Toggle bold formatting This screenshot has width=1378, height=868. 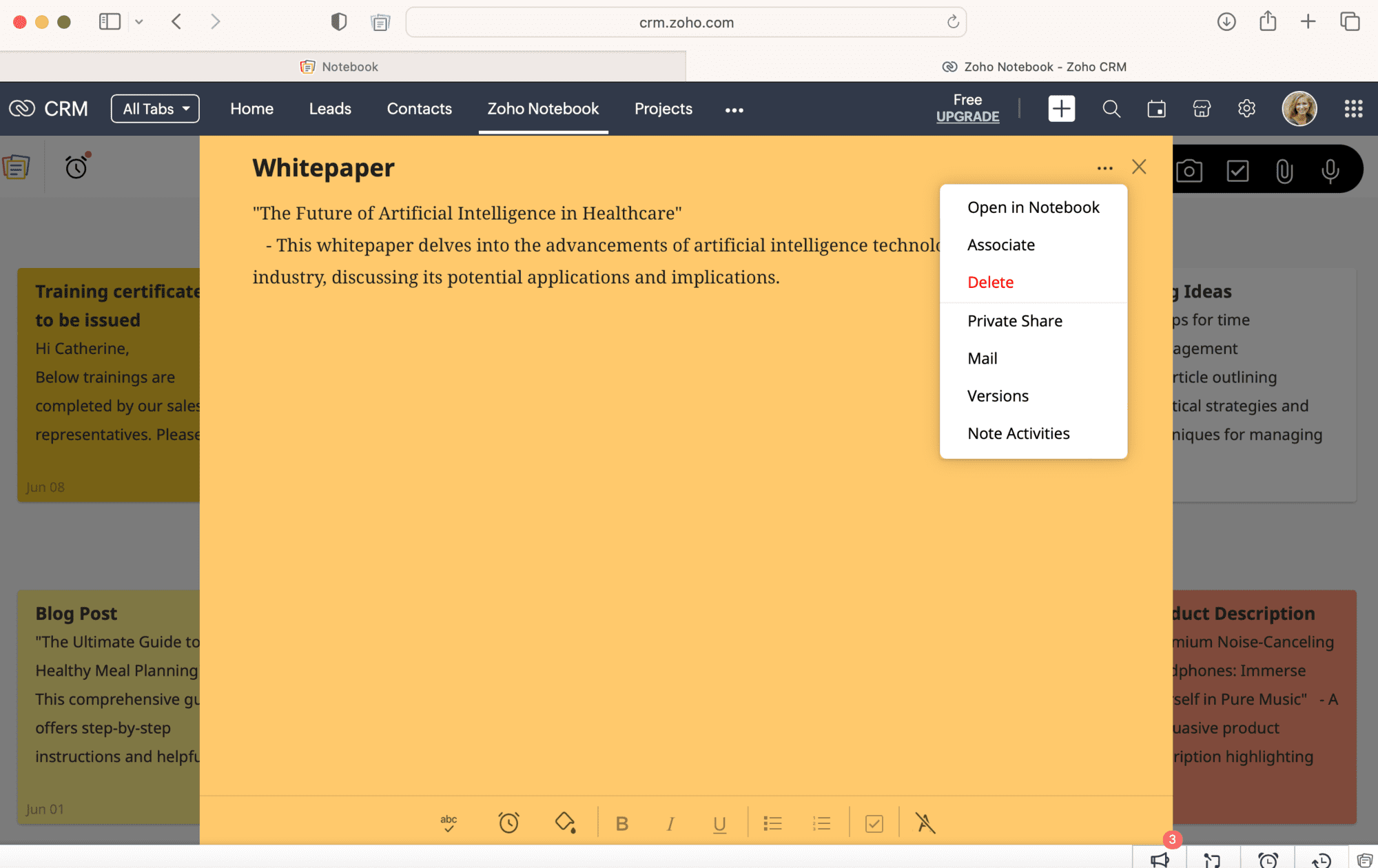pos(621,823)
